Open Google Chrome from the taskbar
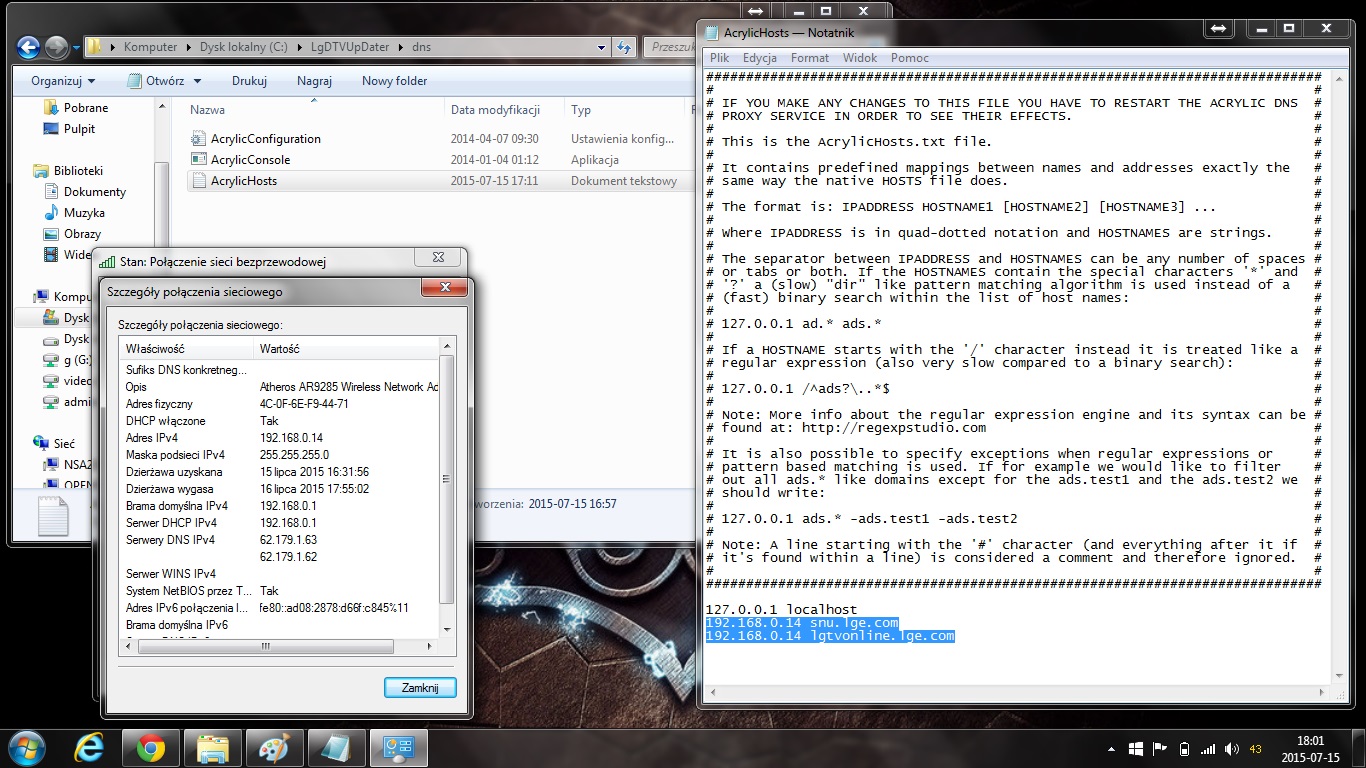Screen dimensions: 1366x768 (151, 748)
